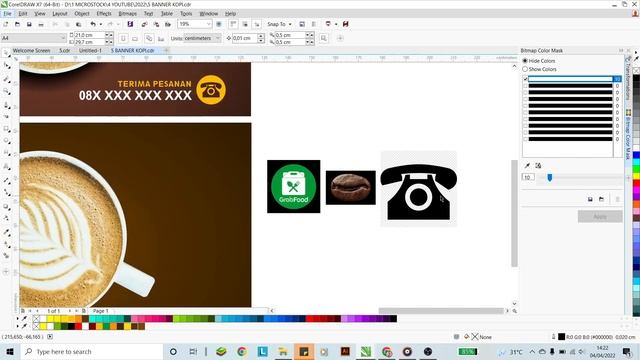Viewport: 640px width, 360px height.
Task: Select the Freehand tool in the toolbox
Action: coord(6,105)
